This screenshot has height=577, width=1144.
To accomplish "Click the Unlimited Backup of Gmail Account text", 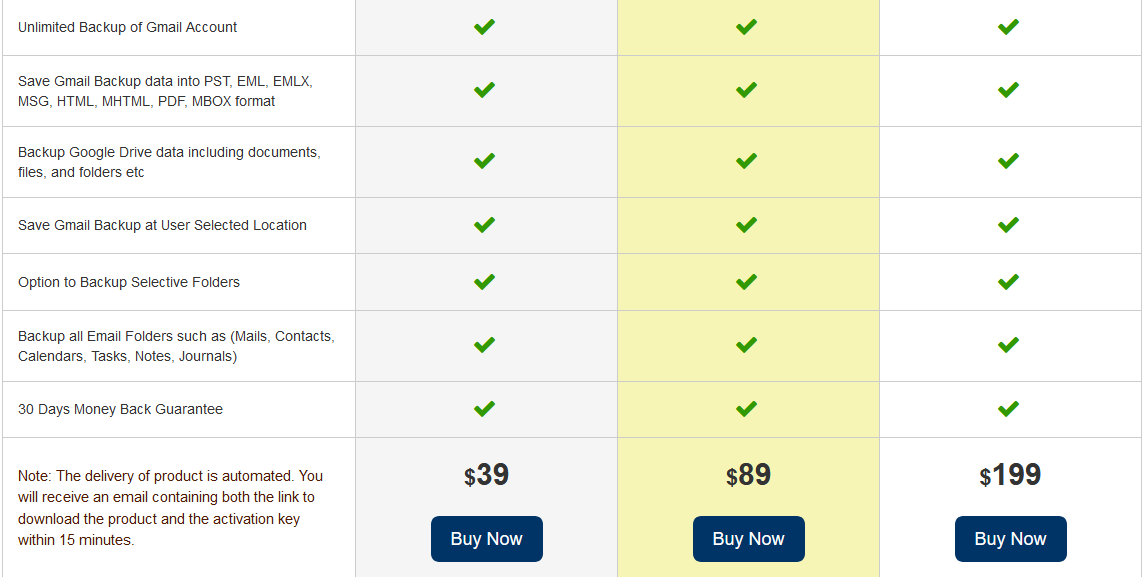I will [x=128, y=27].
